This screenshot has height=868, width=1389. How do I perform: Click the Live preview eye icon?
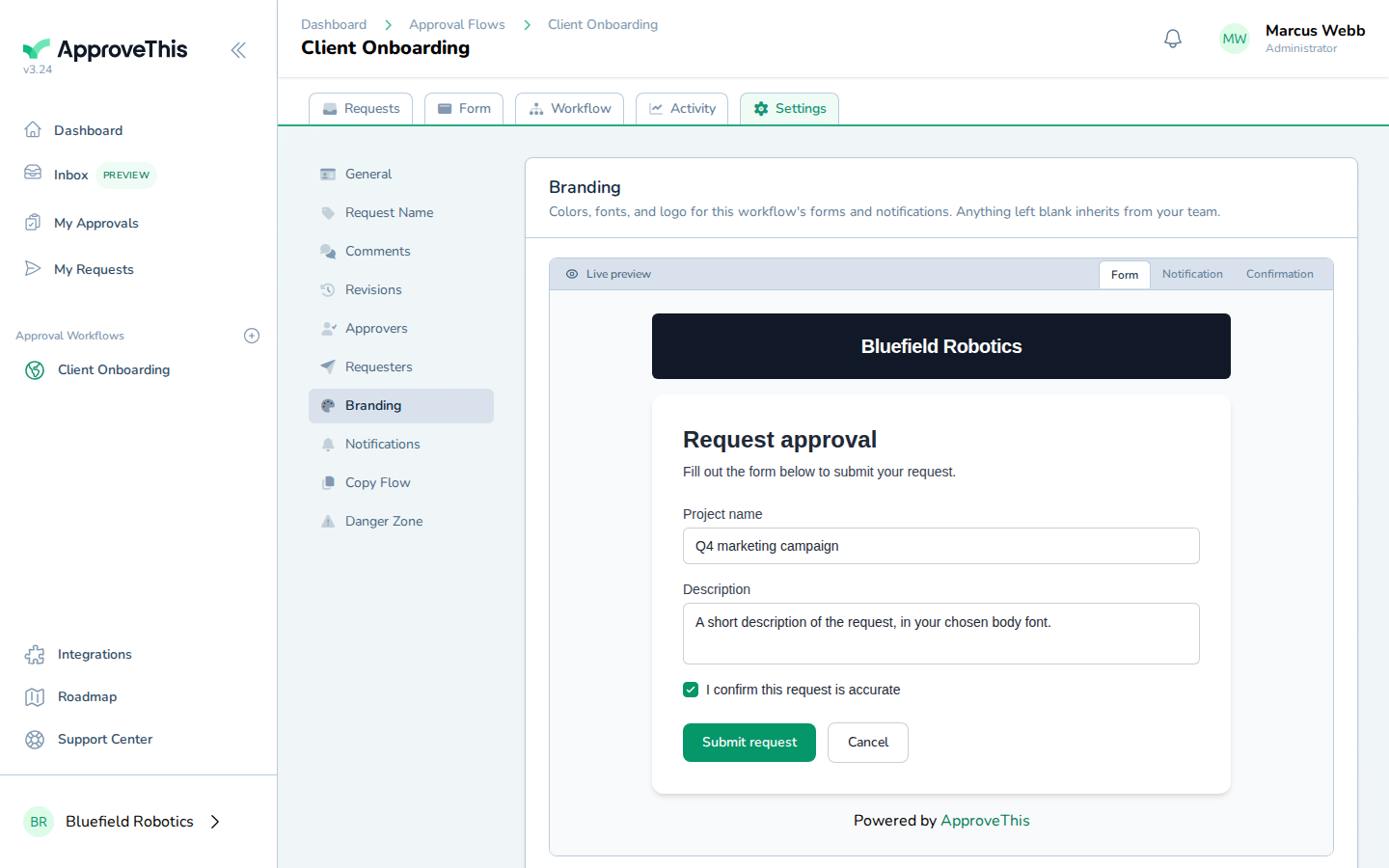pyautogui.click(x=572, y=274)
